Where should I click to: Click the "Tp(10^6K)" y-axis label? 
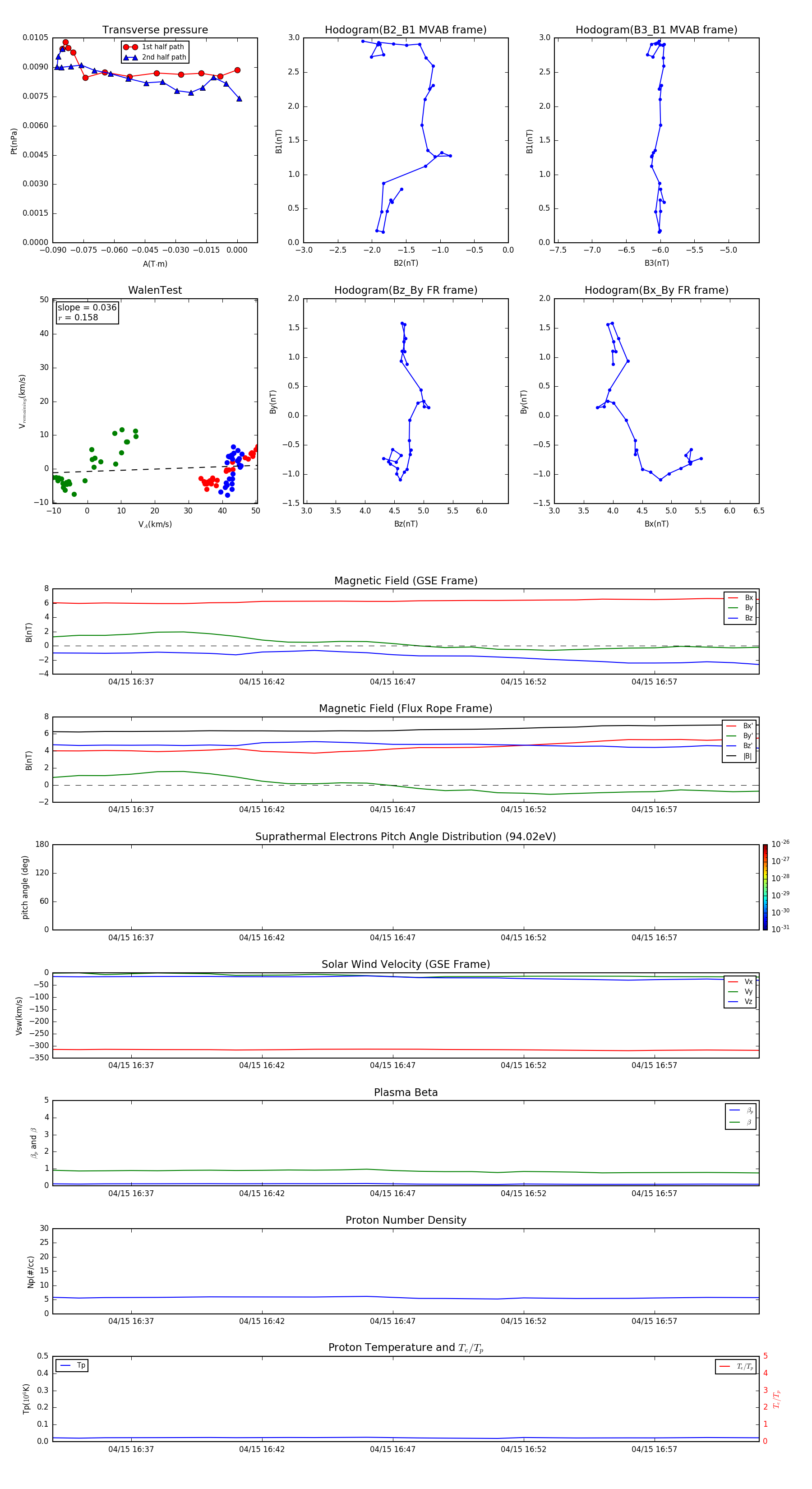(26, 1399)
